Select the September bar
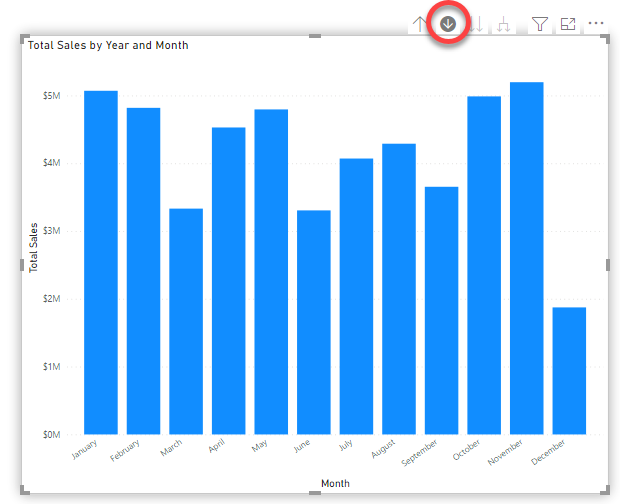 (442, 311)
